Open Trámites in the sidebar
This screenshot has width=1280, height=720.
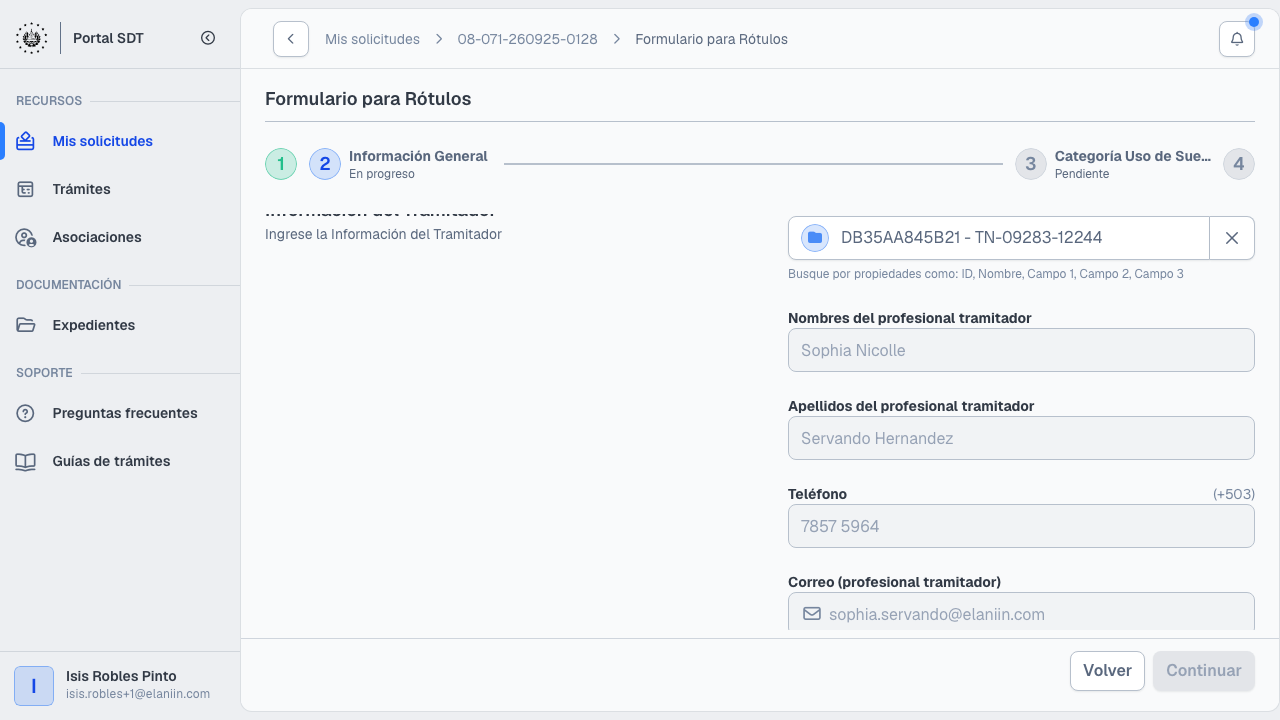[120, 189]
